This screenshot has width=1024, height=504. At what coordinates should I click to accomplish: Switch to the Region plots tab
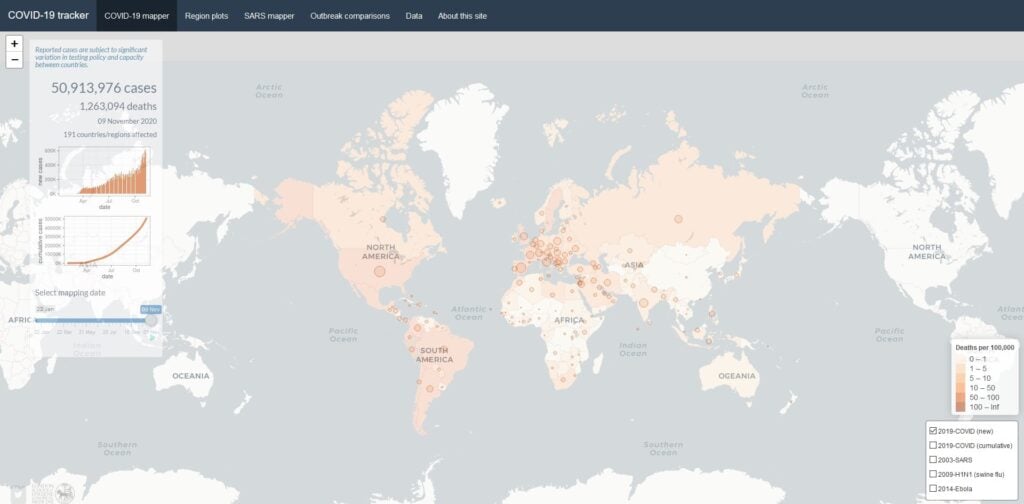point(206,16)
